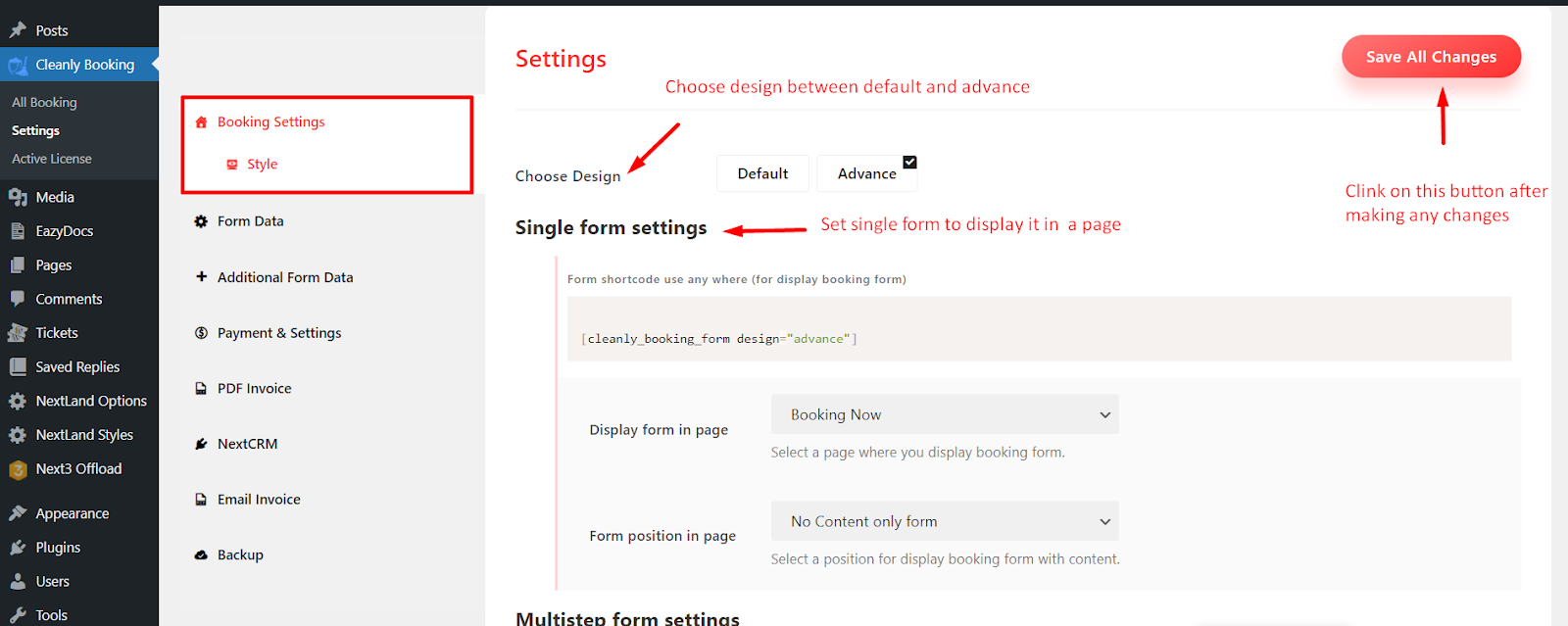
Task: Click the Additional Form Data plus icon
Action: pyautogui.click(x=201, y=277)
